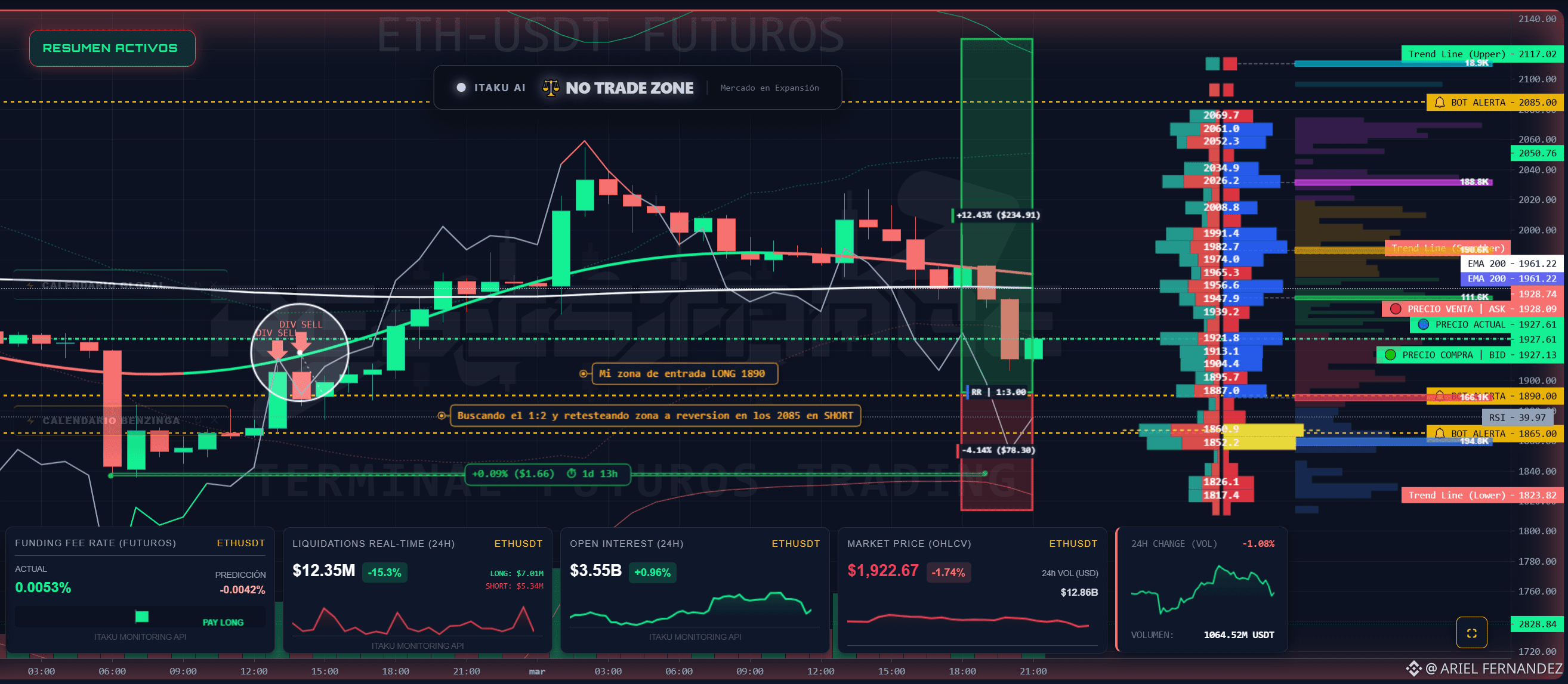Click the green marker on the funding rate bar
Viewport: 1568px width, 684px height.
(142, 617)
